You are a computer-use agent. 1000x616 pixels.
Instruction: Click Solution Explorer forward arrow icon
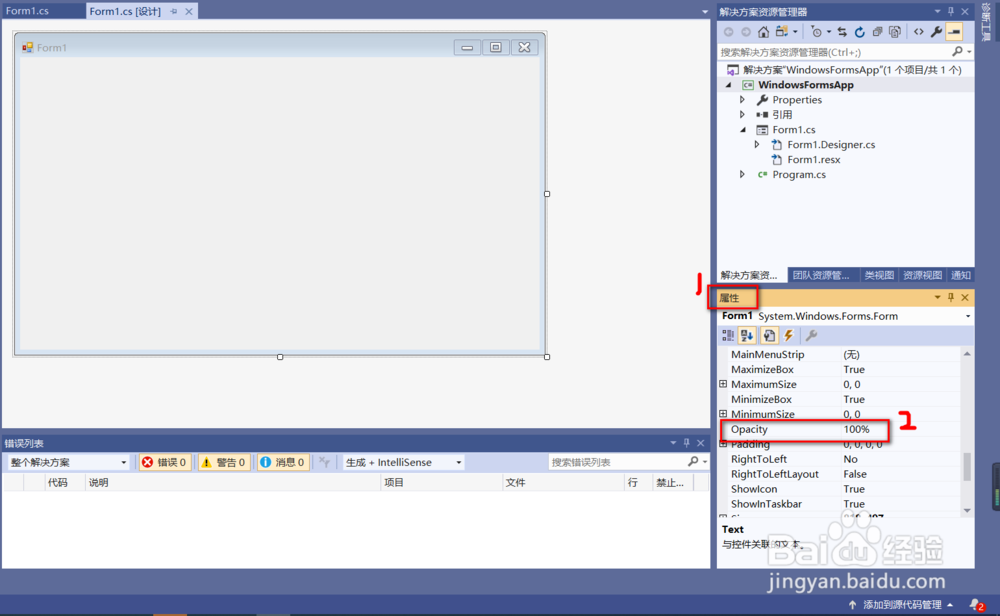[746, 32]
